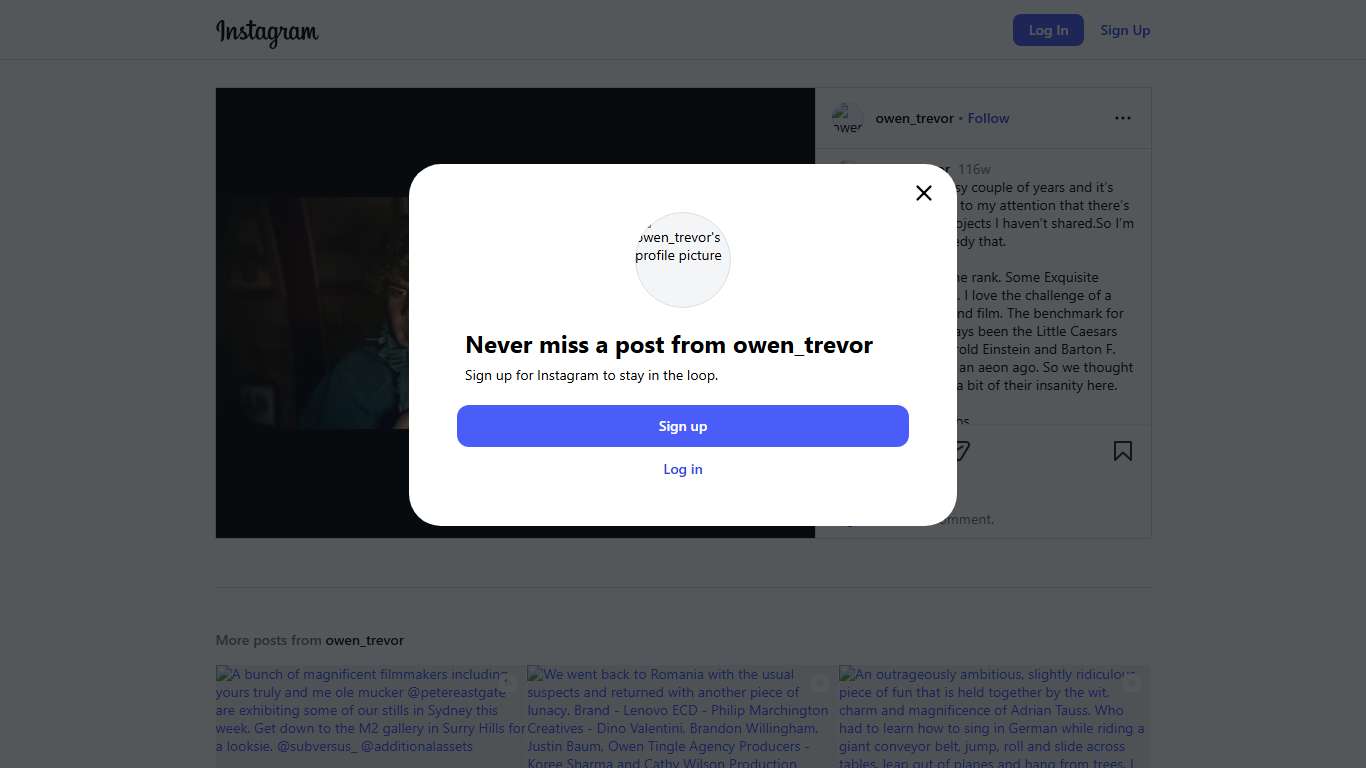
Task: Click the Instagram logo
Action: (267, 32)
